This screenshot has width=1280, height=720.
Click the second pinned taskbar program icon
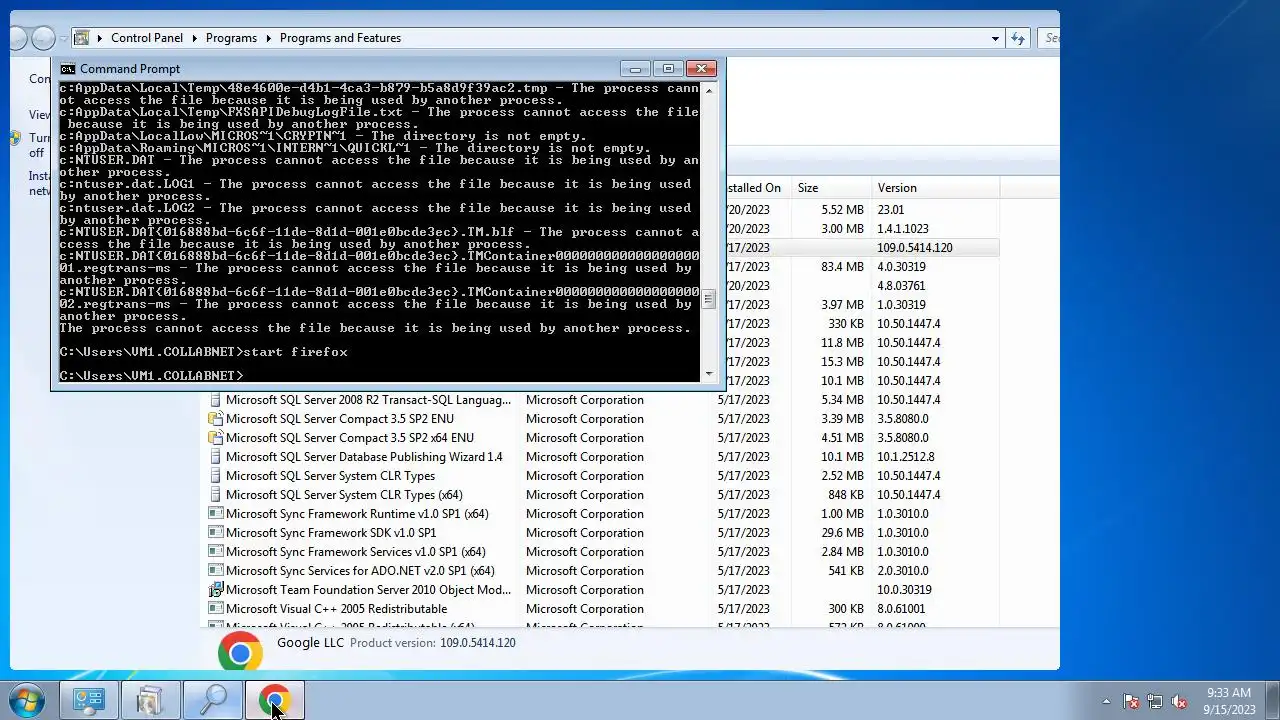coord(150,701)
